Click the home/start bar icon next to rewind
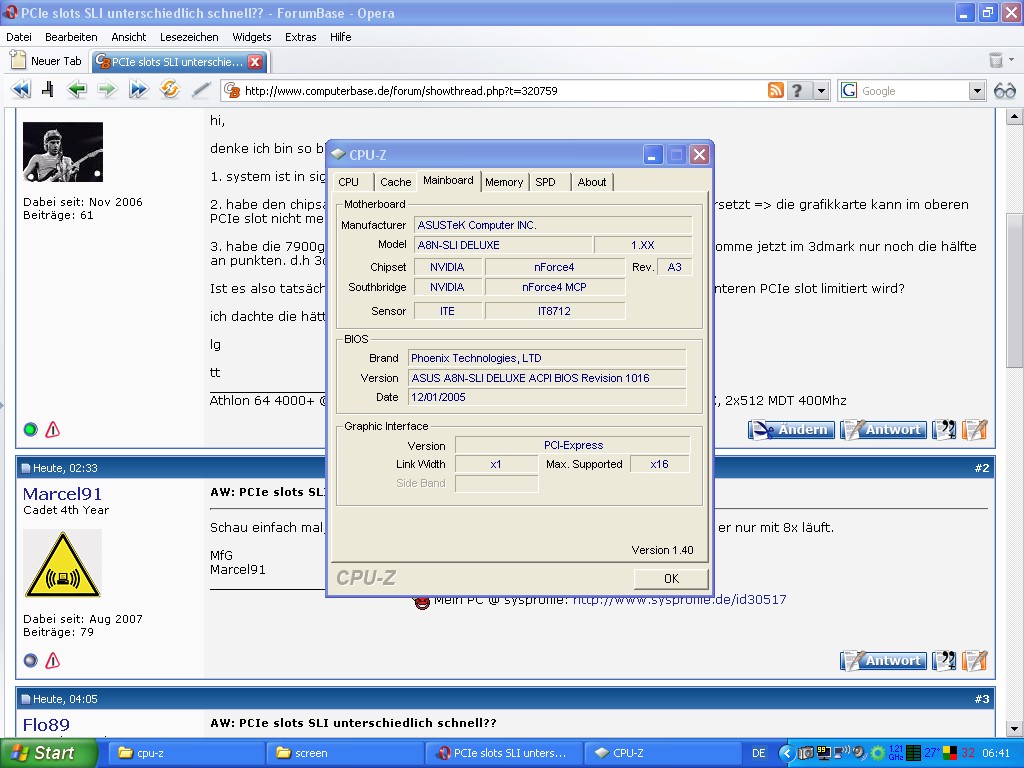 click(x=48, y=89)
